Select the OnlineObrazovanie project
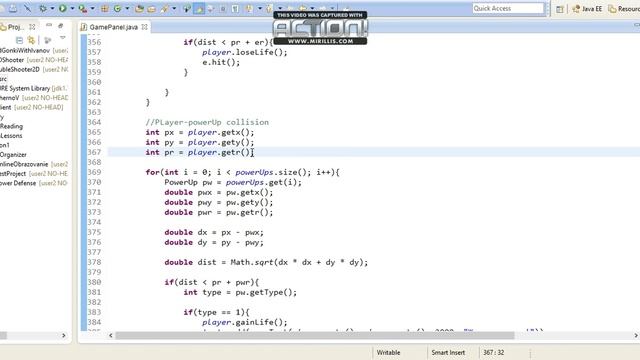The image size is (640, 360). [34, 164]
